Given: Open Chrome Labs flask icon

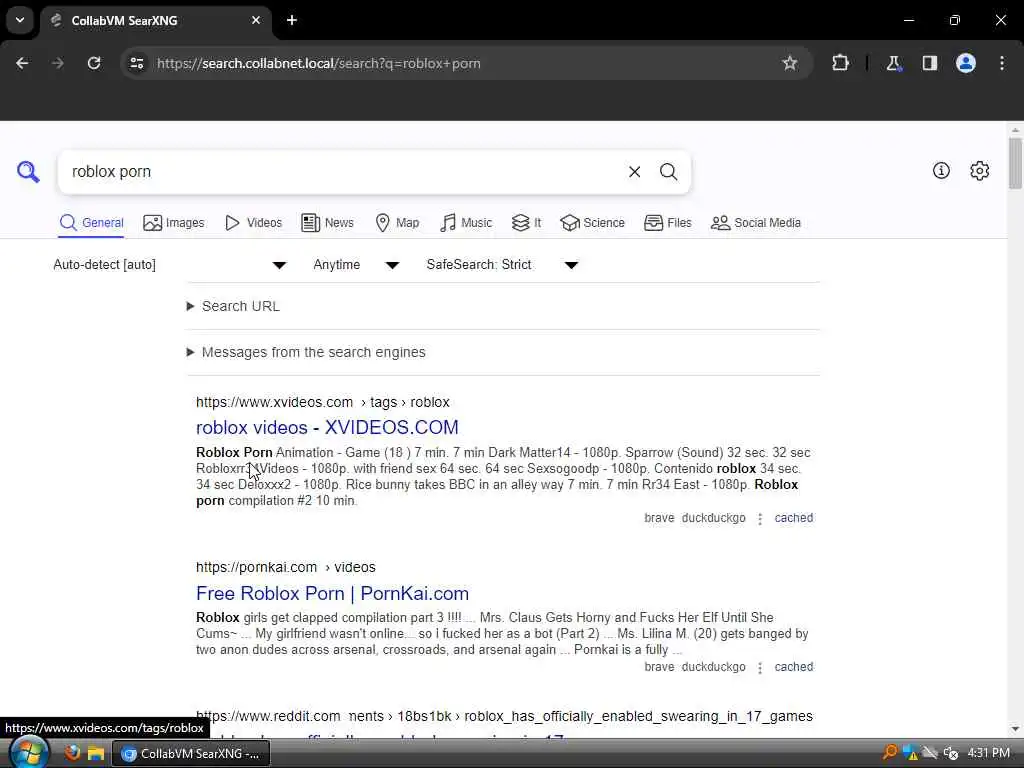Looking at the screenshot, I should (893, 63).
